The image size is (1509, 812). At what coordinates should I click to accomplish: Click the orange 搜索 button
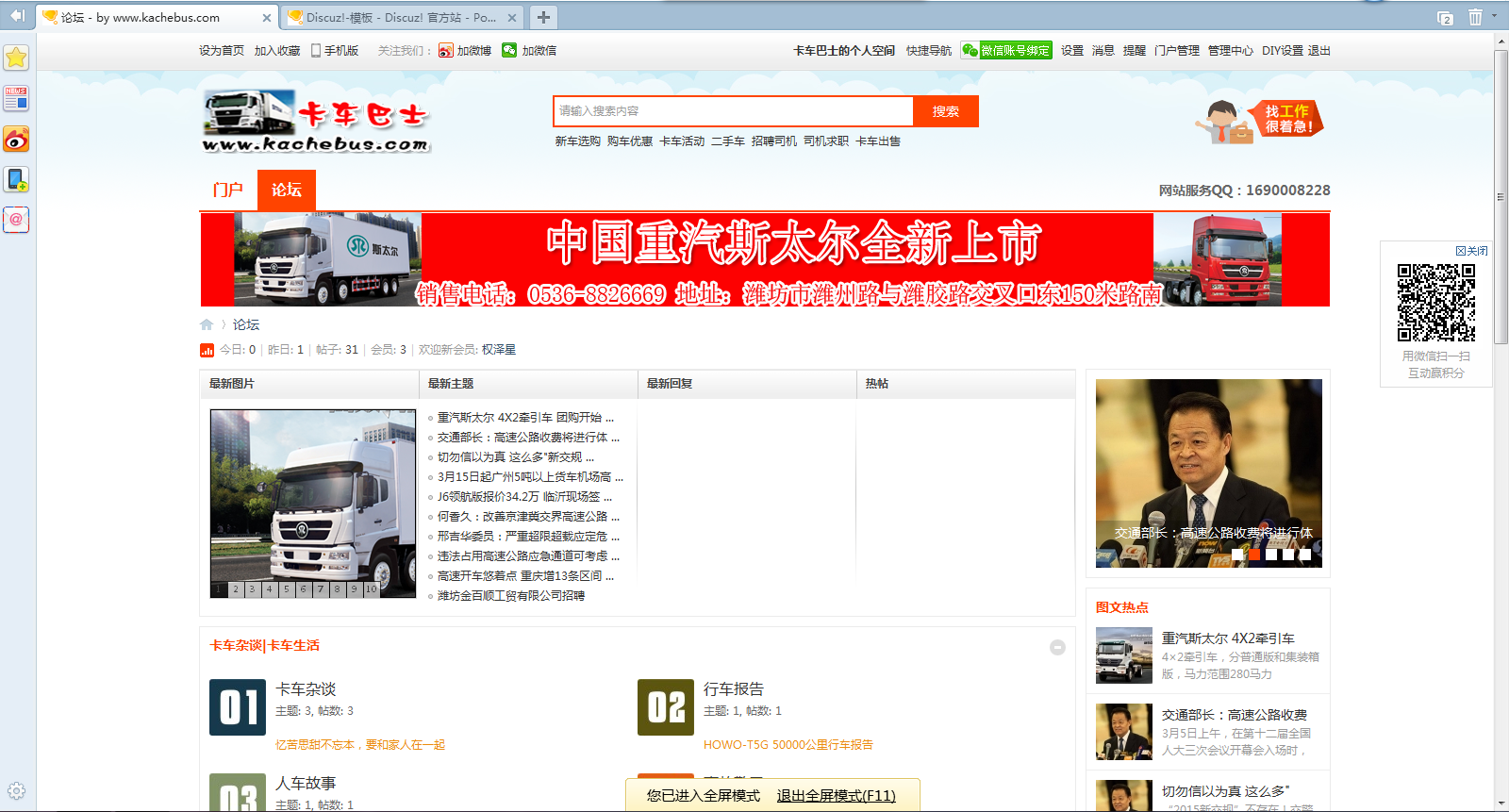point(946,111)
